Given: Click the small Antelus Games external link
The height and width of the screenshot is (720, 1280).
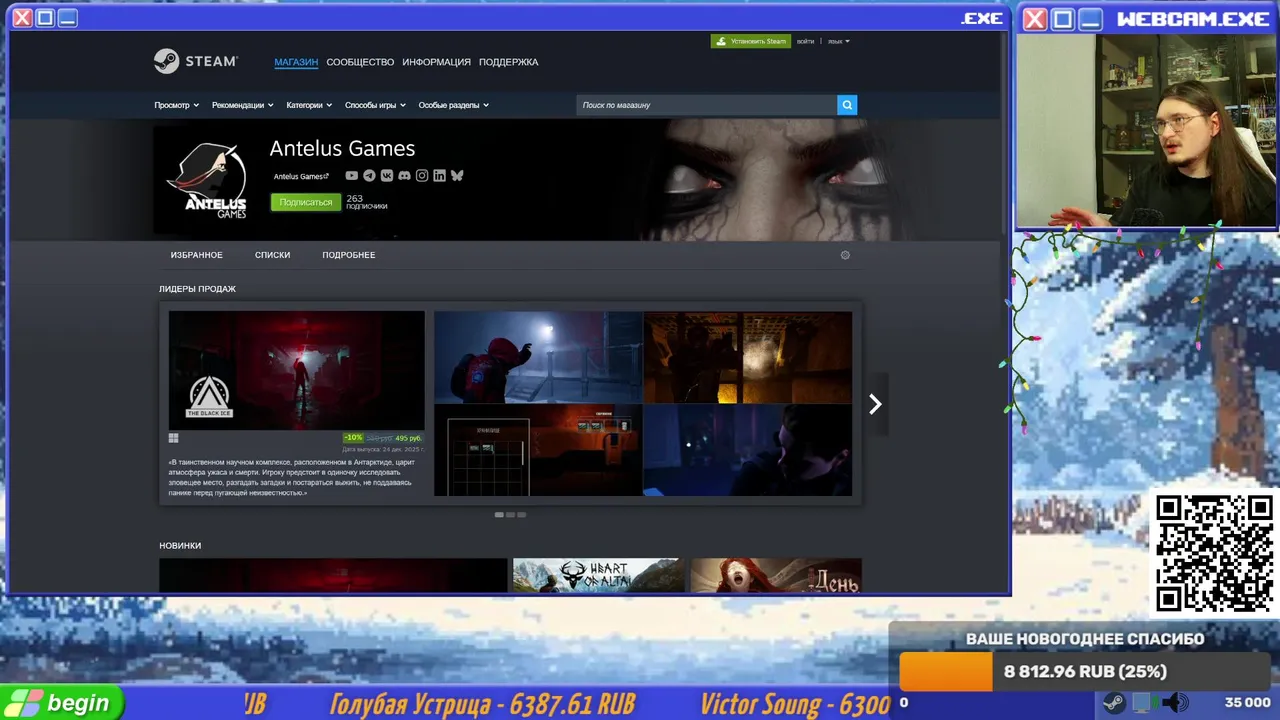Looking at the screenshot, I should click(x=301, y=176).
